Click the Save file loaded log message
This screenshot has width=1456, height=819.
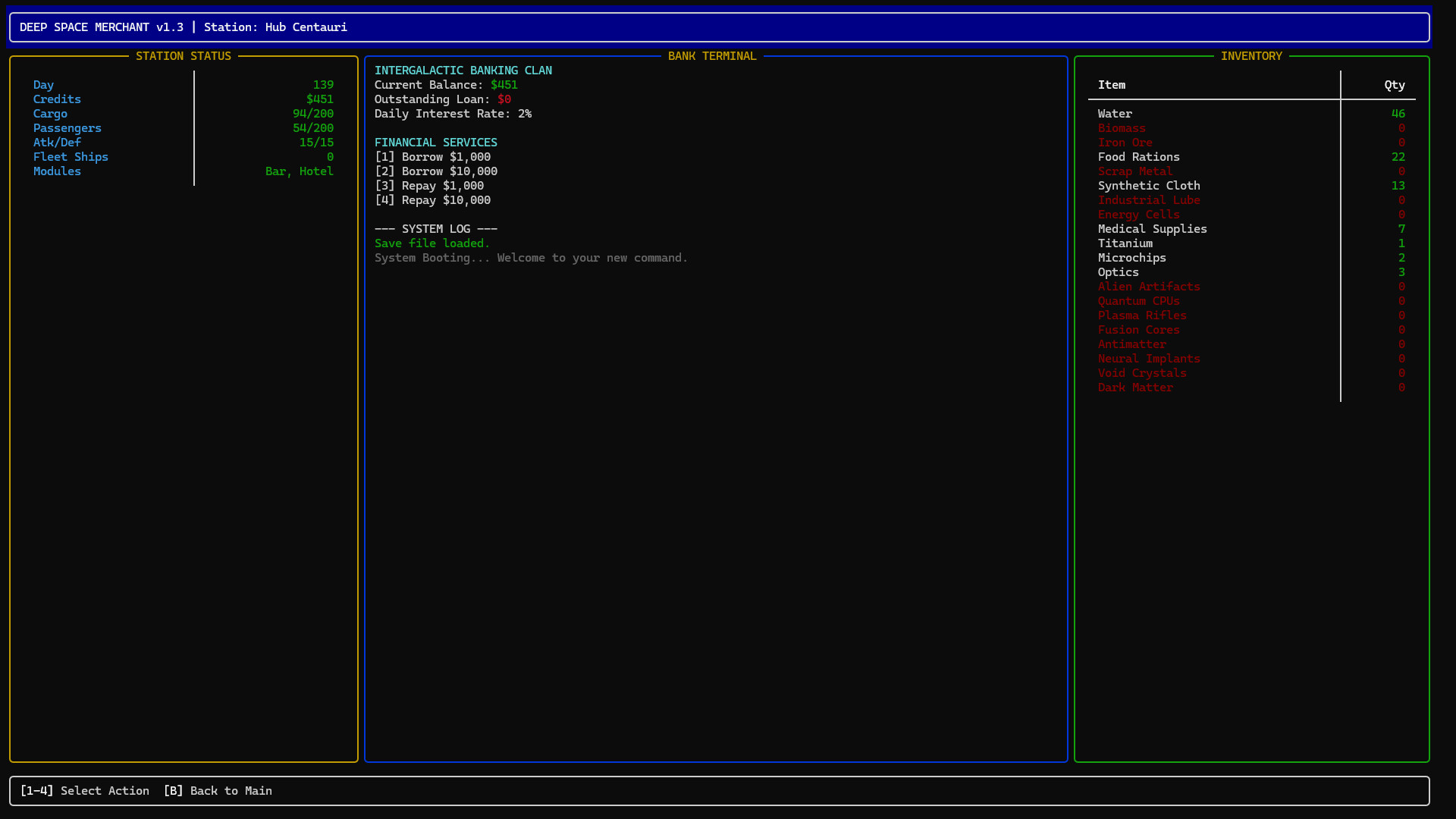point(431,243)
